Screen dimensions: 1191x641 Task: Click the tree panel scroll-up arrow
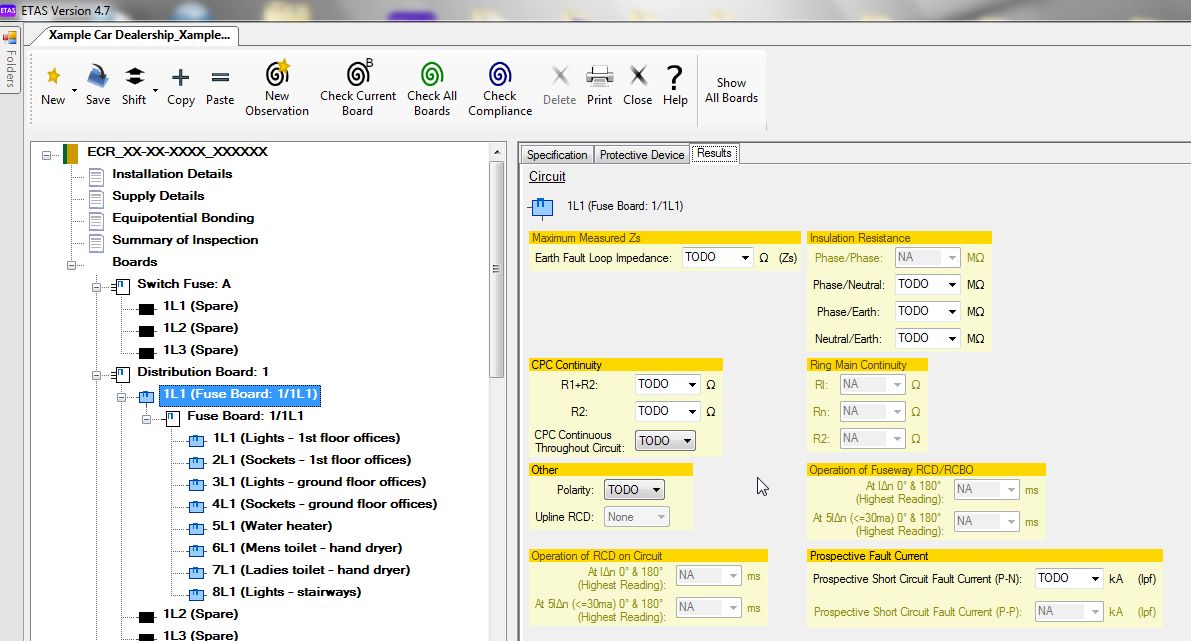pos(497,152)
